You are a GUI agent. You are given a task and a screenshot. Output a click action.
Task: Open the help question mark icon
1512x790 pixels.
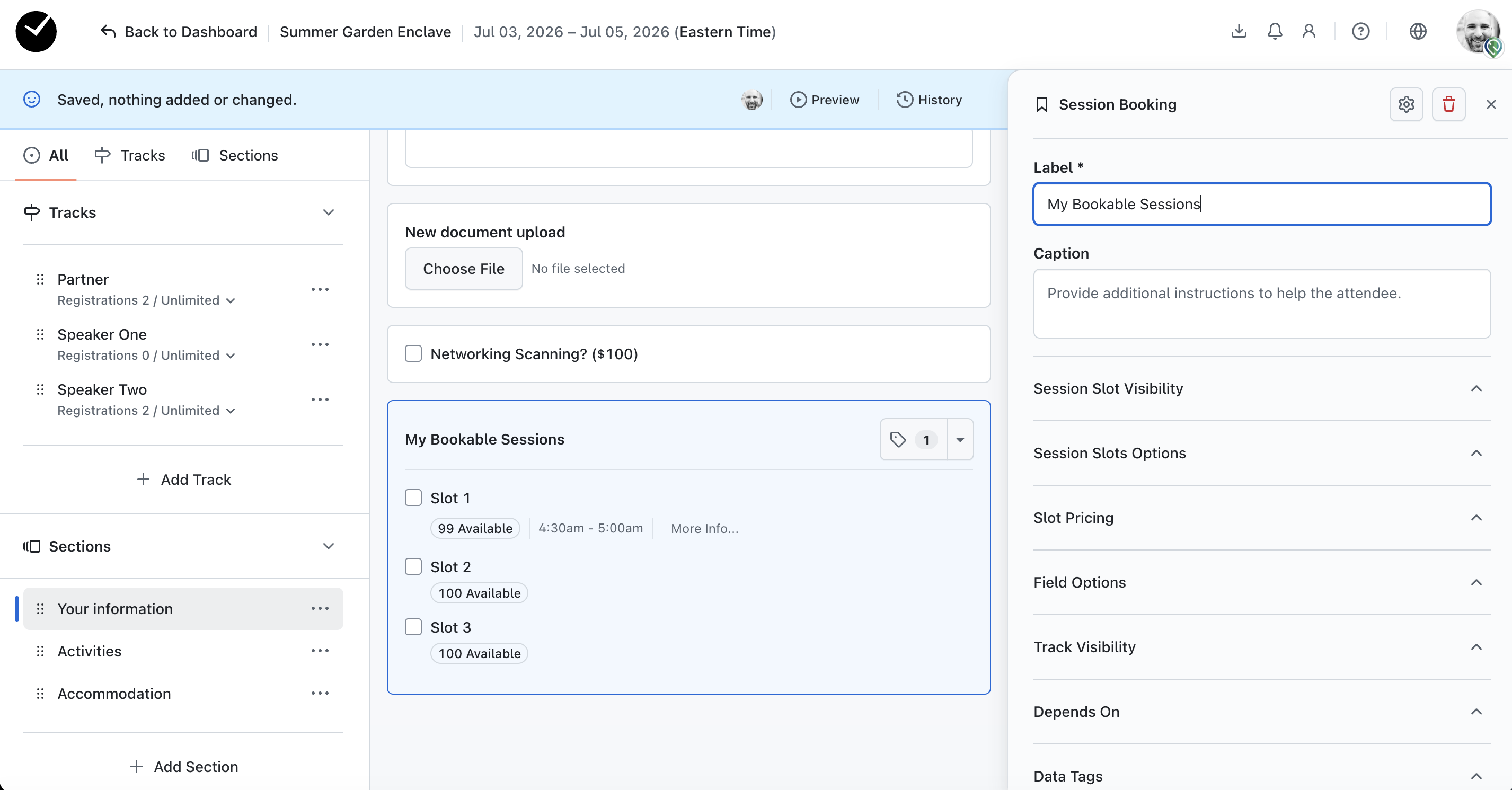1360,32
